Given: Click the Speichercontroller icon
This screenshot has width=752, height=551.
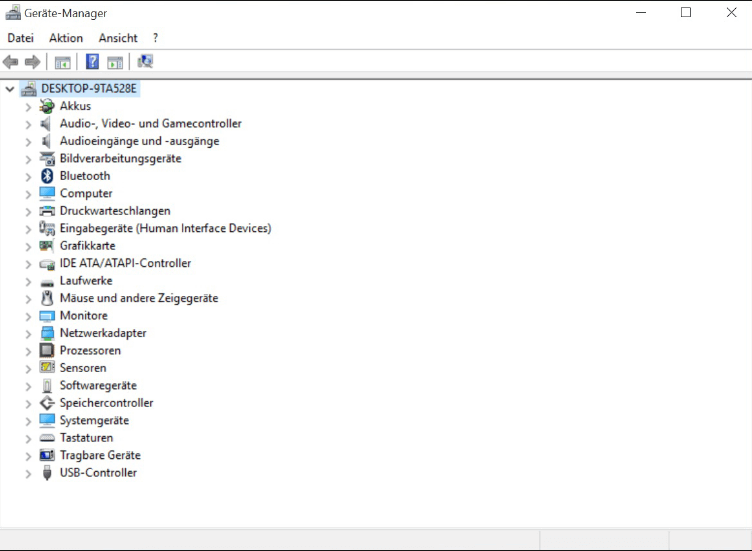Looking at the screenshot, I should click(x=47, y=403).
